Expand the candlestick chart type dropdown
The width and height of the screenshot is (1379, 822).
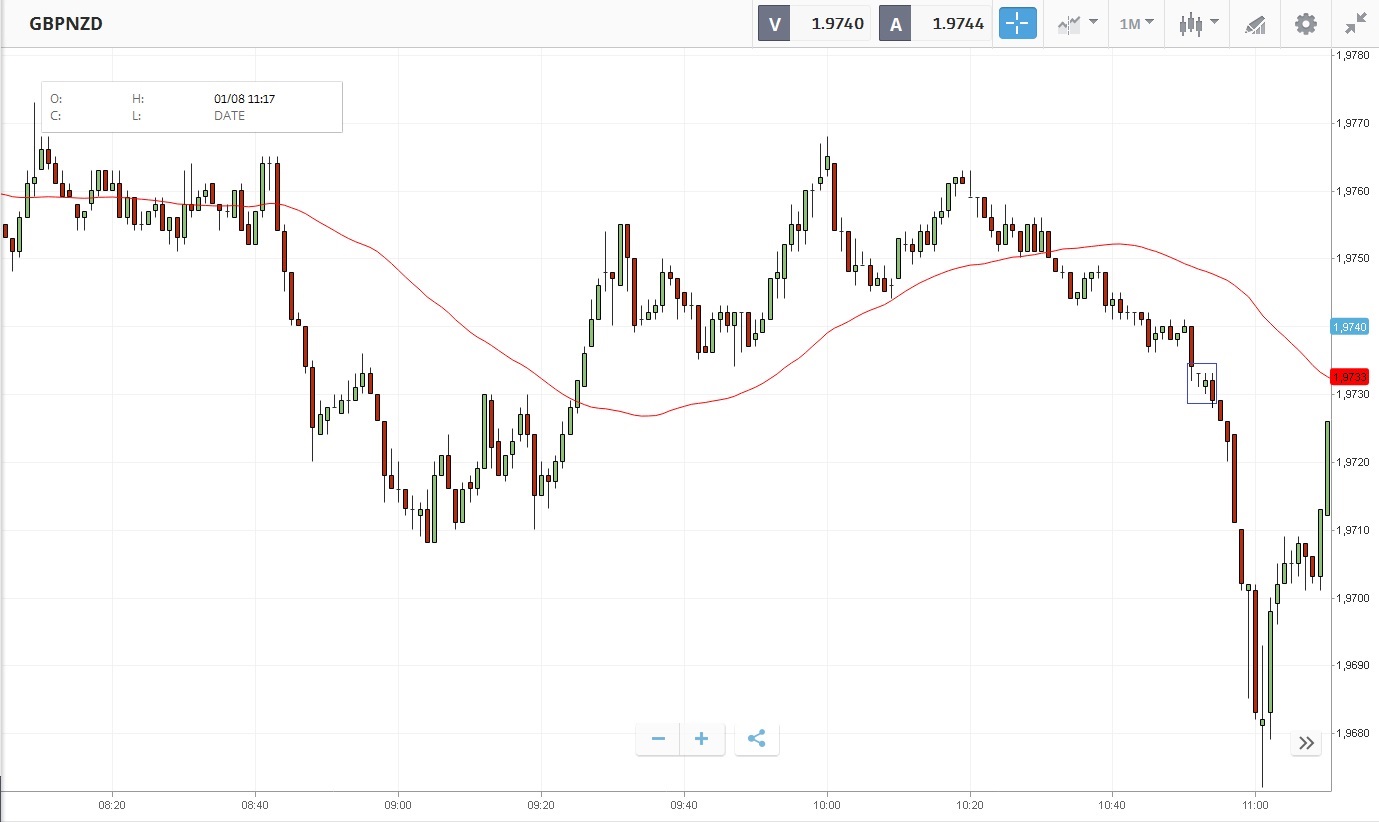pos(1198,24)
